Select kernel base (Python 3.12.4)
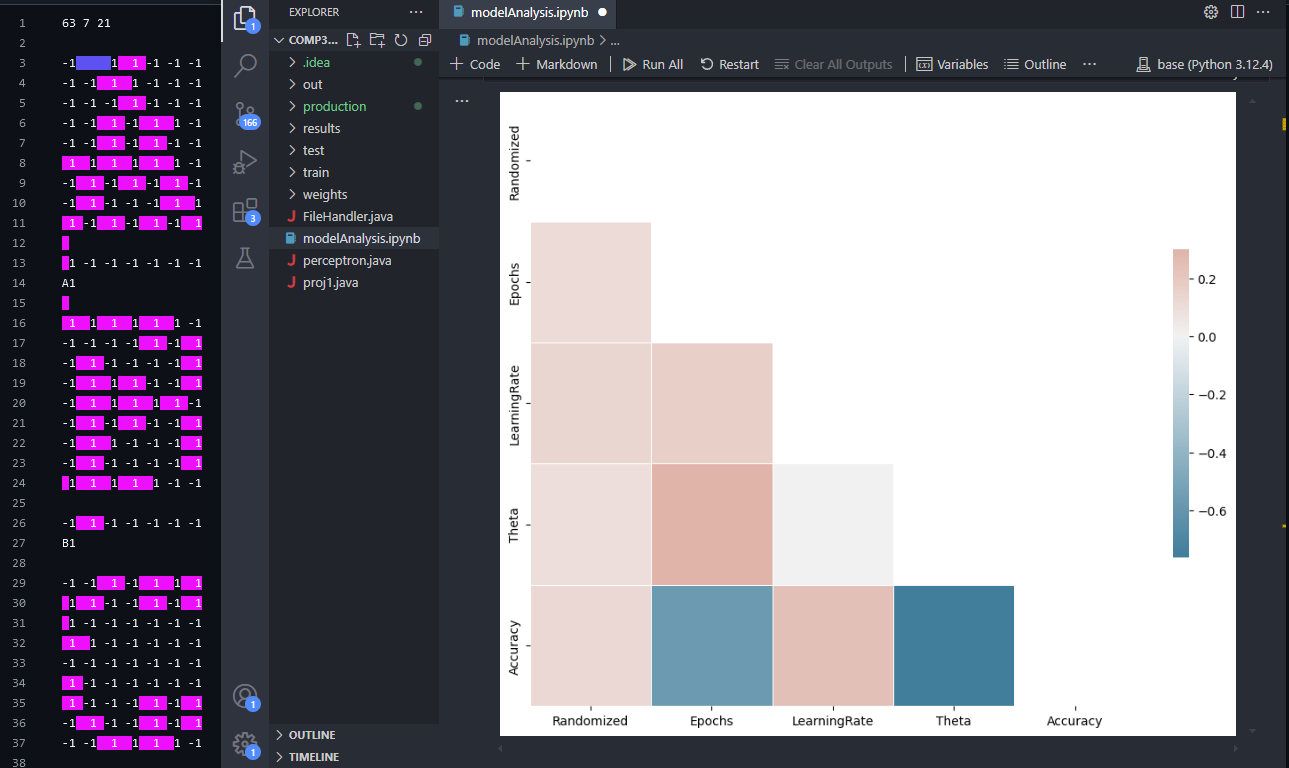1289x768 pixels. click(x=1204, y=64)
